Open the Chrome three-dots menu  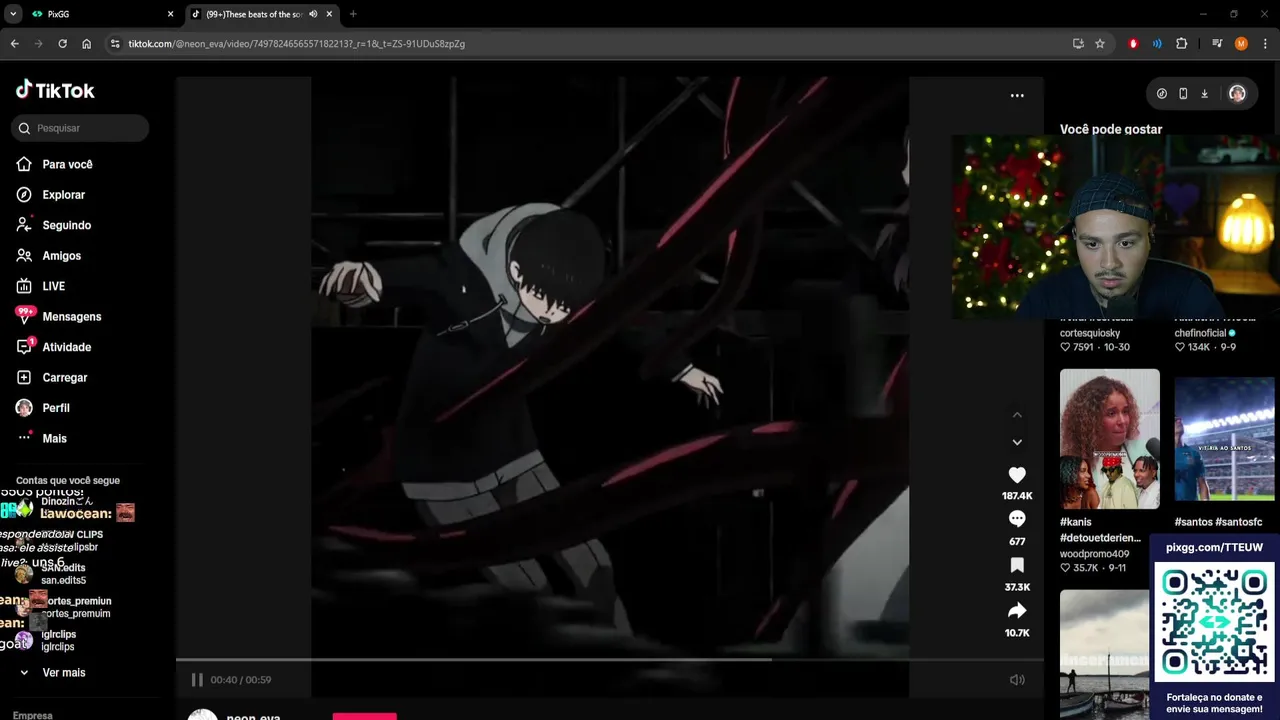tap(1265, 44)
